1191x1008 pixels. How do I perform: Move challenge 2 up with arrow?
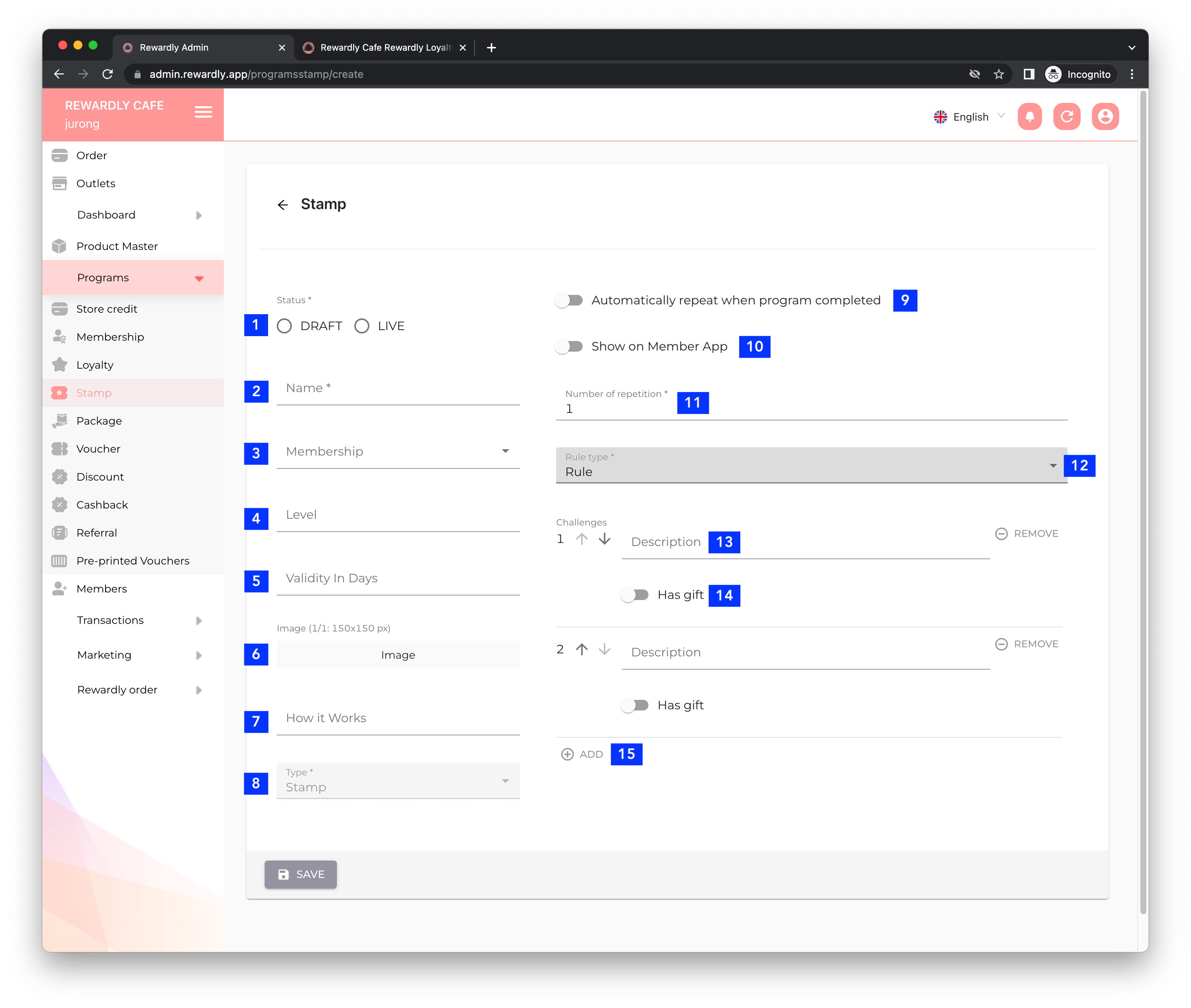click(581, 649)
